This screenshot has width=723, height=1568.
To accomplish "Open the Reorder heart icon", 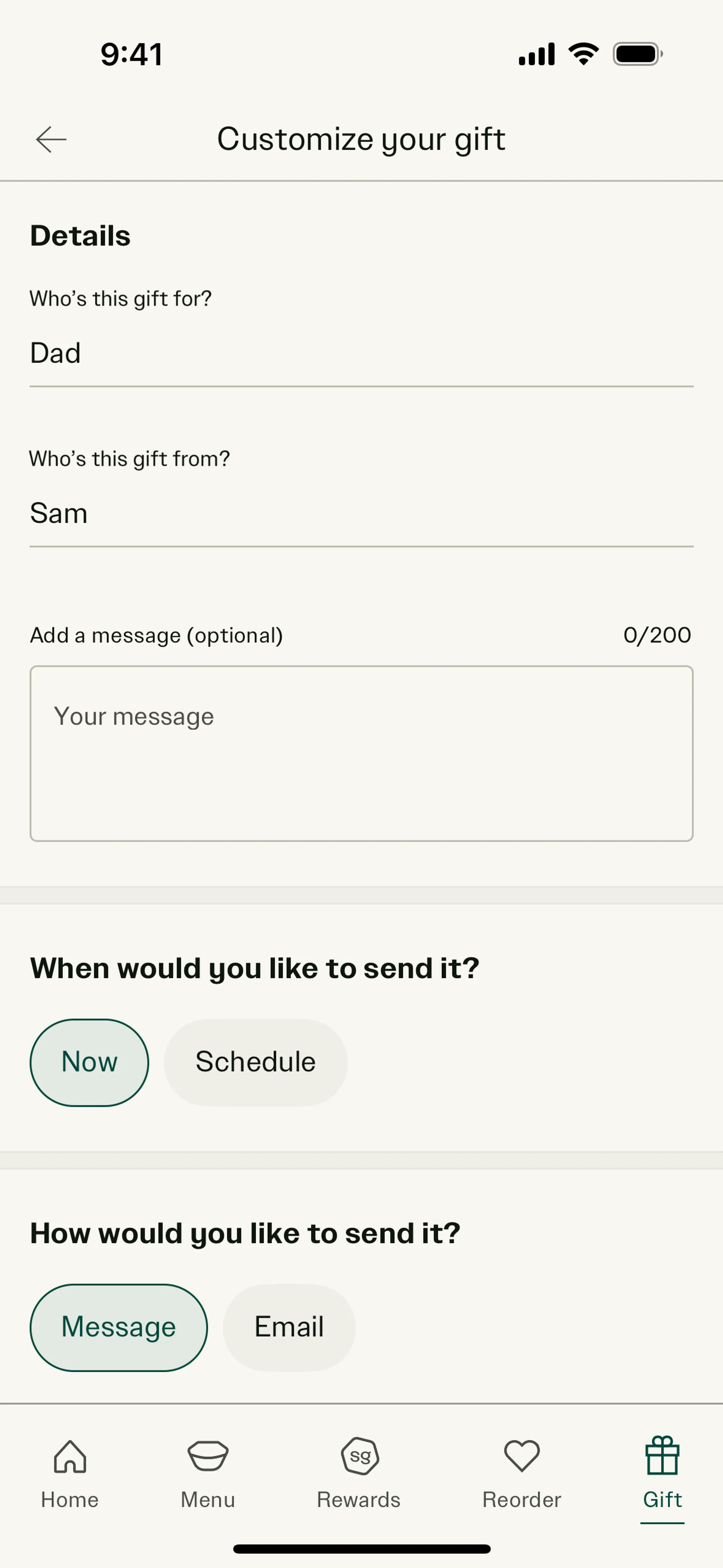I will pyautogui.click(x=522, y=1456).
